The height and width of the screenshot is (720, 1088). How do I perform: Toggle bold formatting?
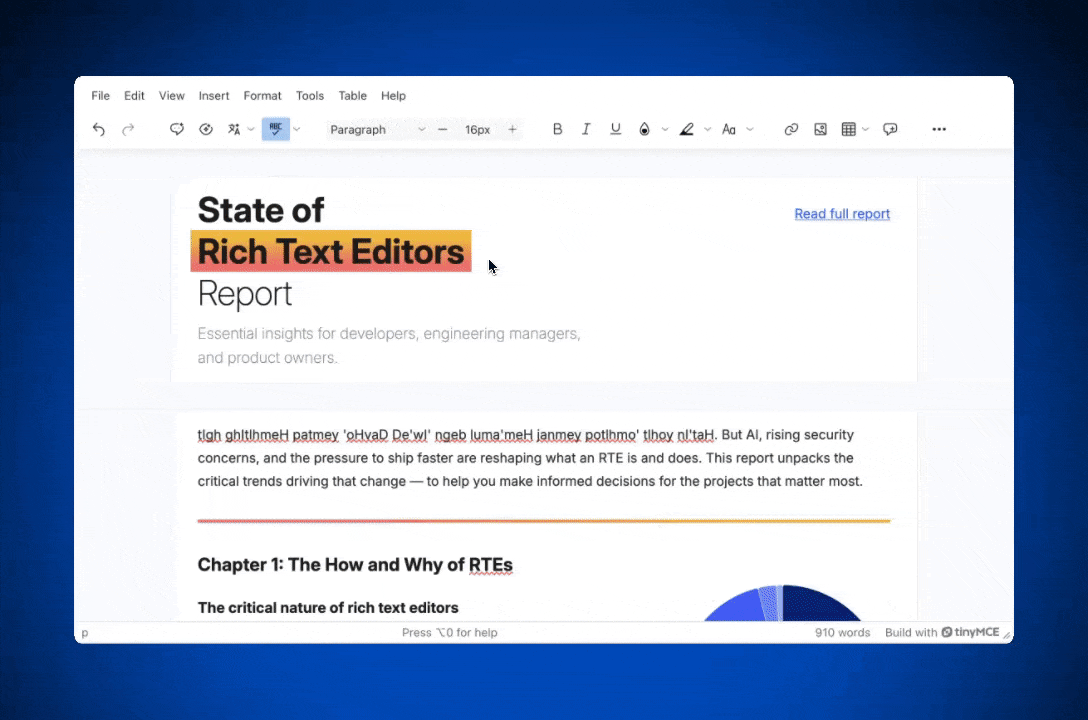[x=557, y=129]
